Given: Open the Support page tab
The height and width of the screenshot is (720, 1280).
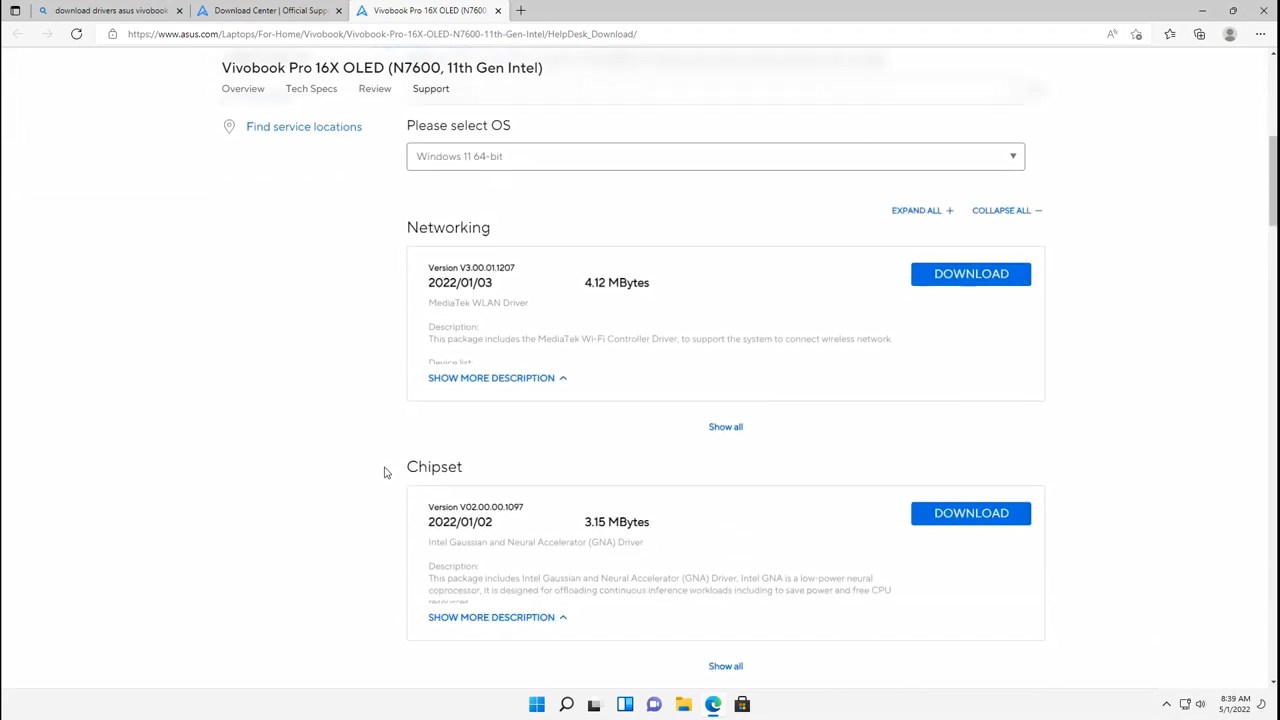Looking at the screenshot, I should click(431, 89).
